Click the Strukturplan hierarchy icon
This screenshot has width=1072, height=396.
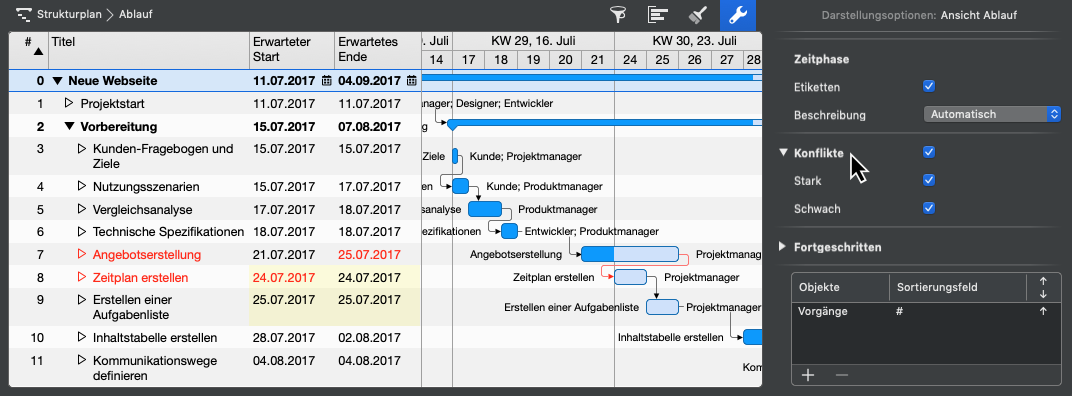pyautogui.click(x=24, y=14)
